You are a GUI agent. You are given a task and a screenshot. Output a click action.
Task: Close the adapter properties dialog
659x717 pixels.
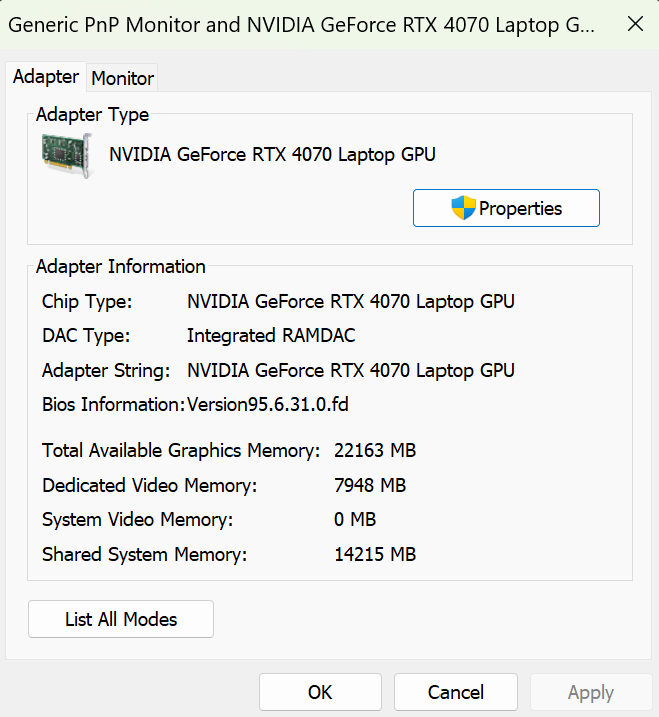pos(635,24)
